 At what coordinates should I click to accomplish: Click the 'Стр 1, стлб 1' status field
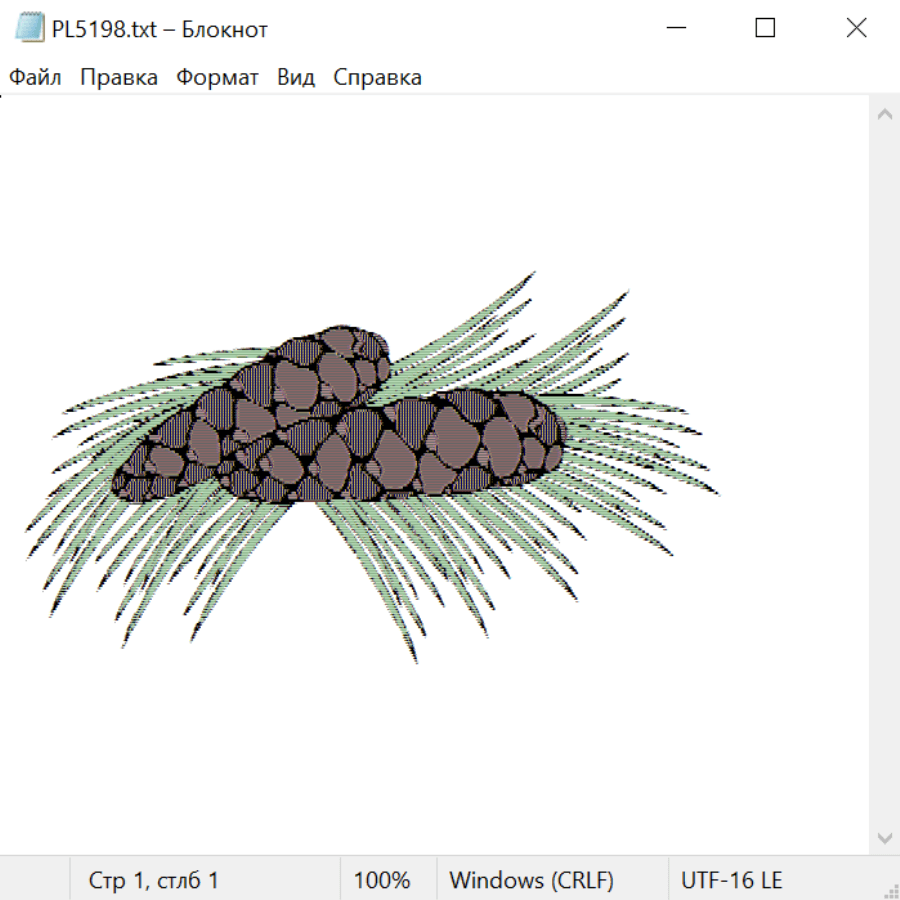coord(154,880)
